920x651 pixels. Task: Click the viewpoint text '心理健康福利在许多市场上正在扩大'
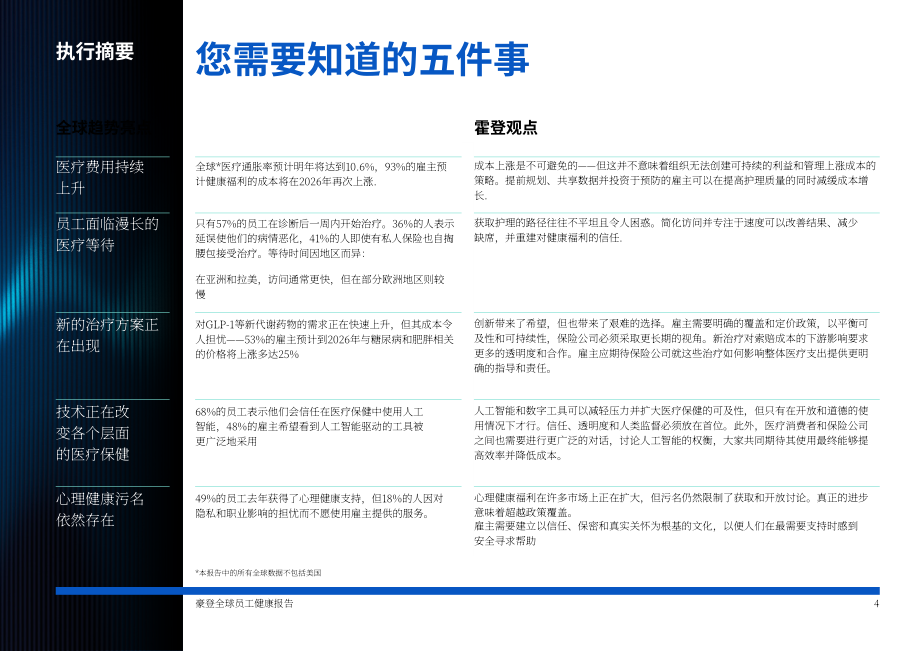tap(671, 505)
